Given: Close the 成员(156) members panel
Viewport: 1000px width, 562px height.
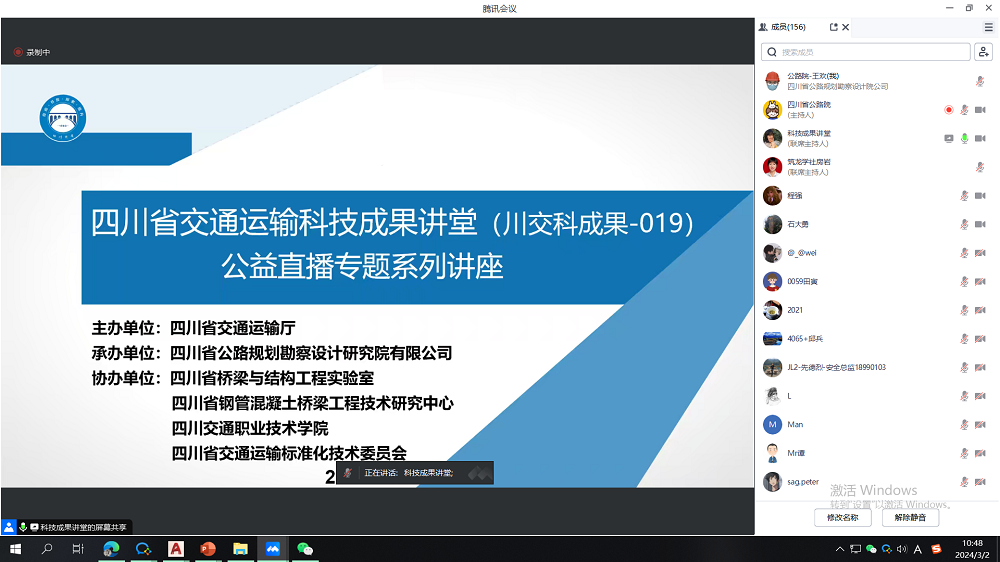Looking at the screenshot, I should coord(846,27).
